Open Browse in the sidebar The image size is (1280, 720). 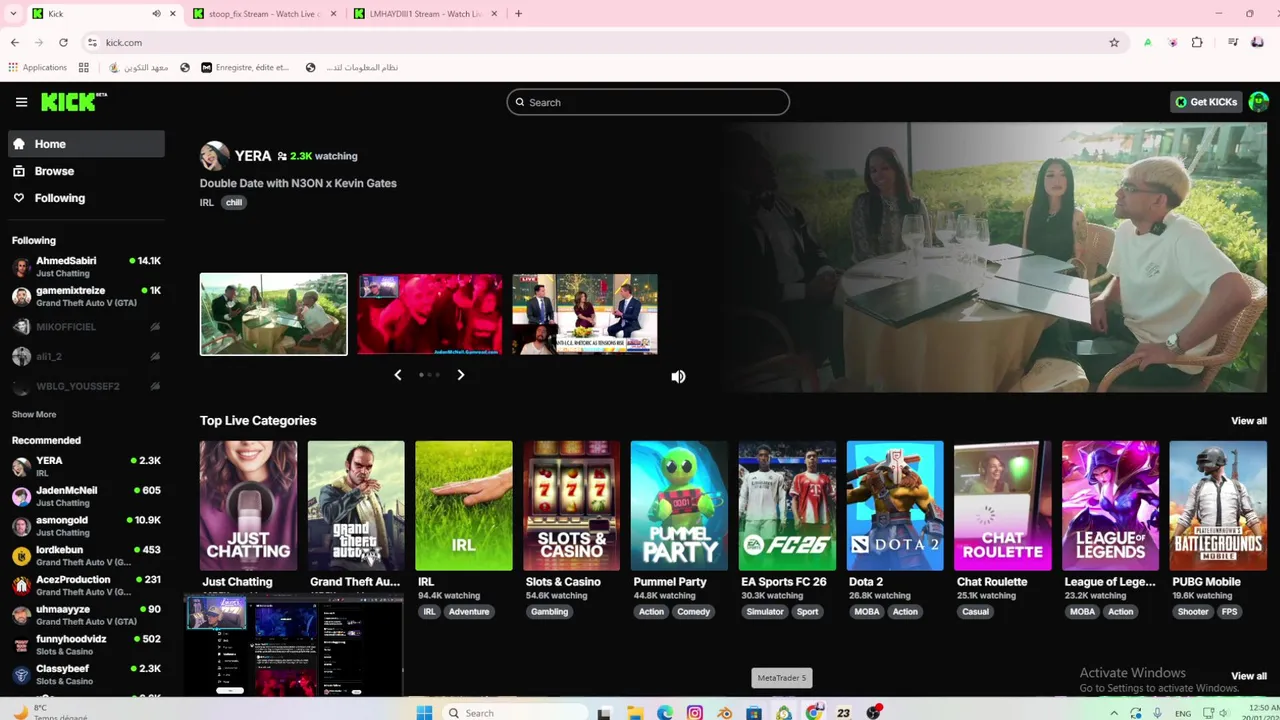[x=87, y=171]
